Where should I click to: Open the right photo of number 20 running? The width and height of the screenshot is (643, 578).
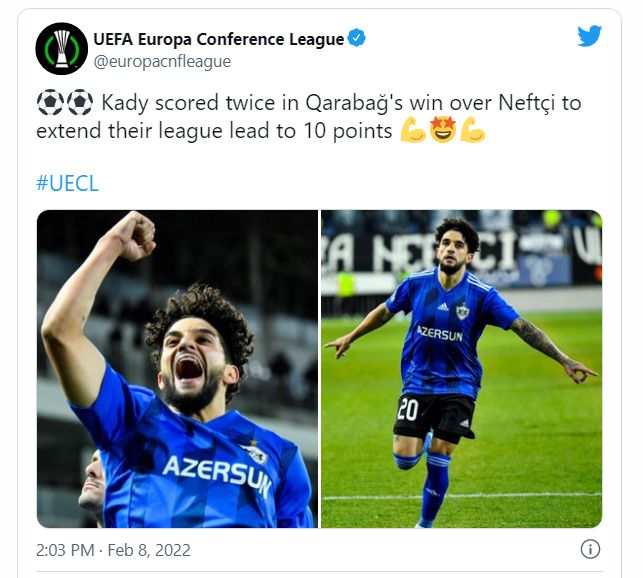(461, 369)
